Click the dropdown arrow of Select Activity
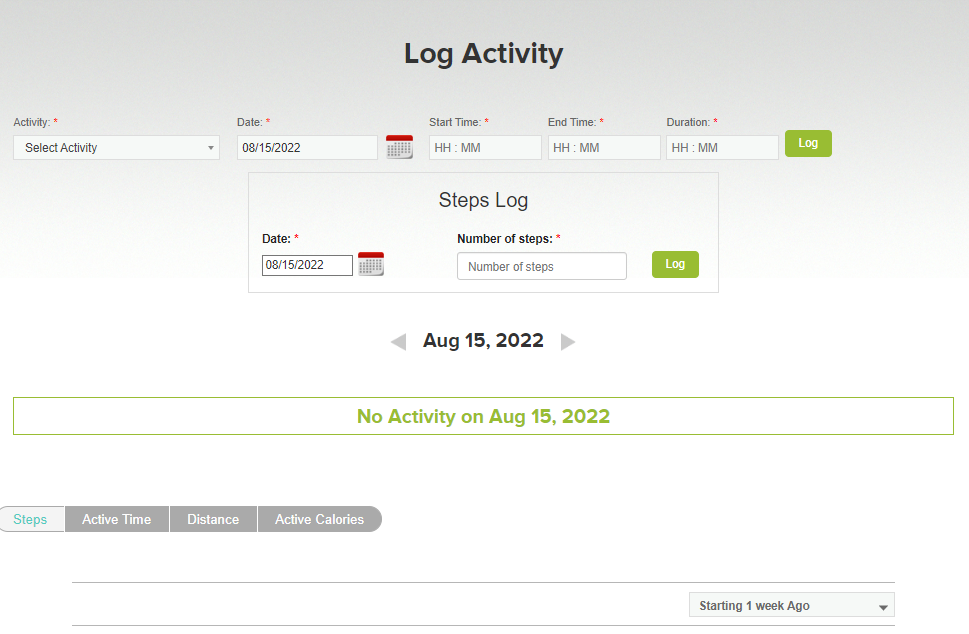Image resolution: width=969 pixels, height=634 pixels. pos(211,148)
